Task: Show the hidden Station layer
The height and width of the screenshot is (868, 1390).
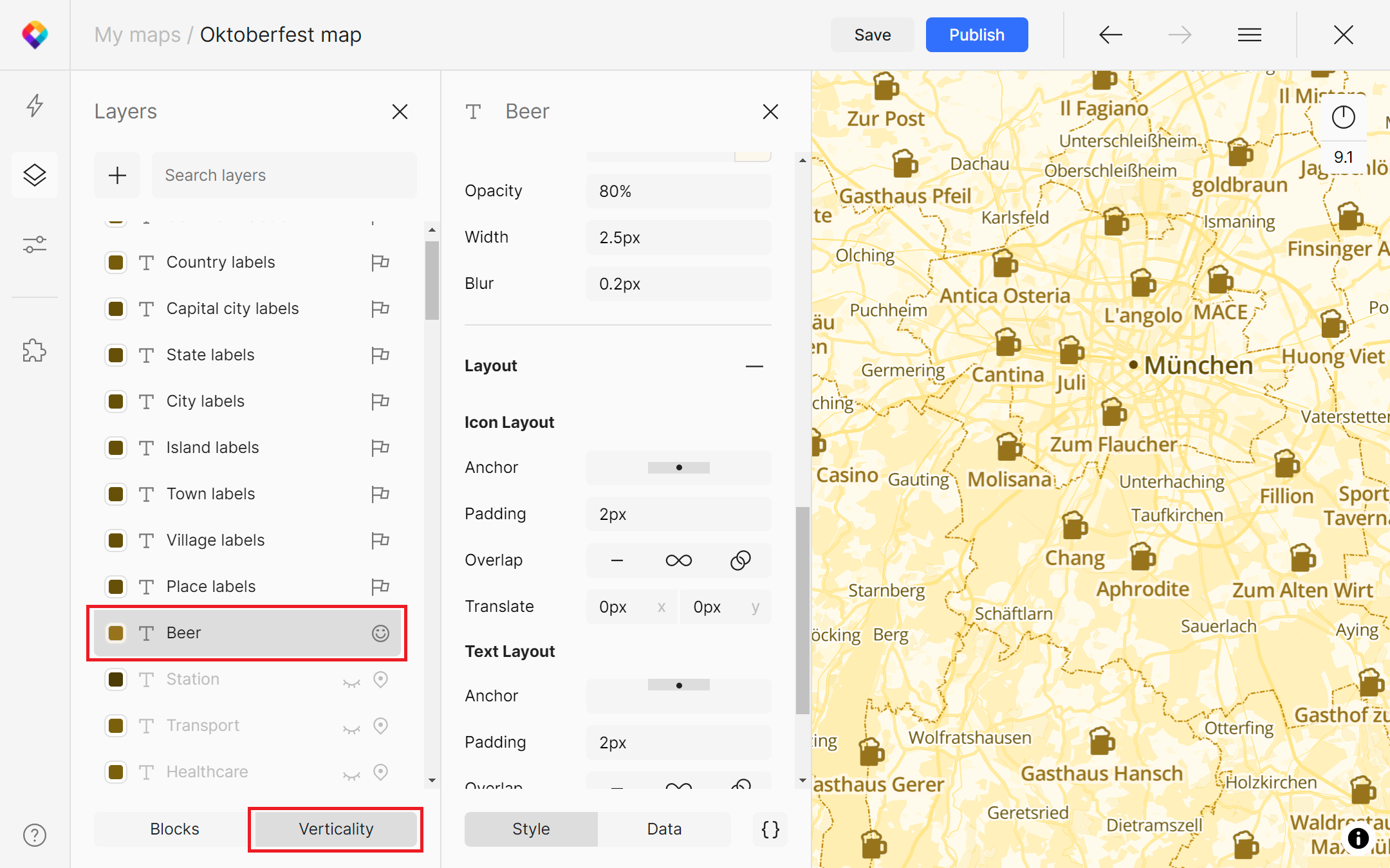Action: tap(351, 681)
